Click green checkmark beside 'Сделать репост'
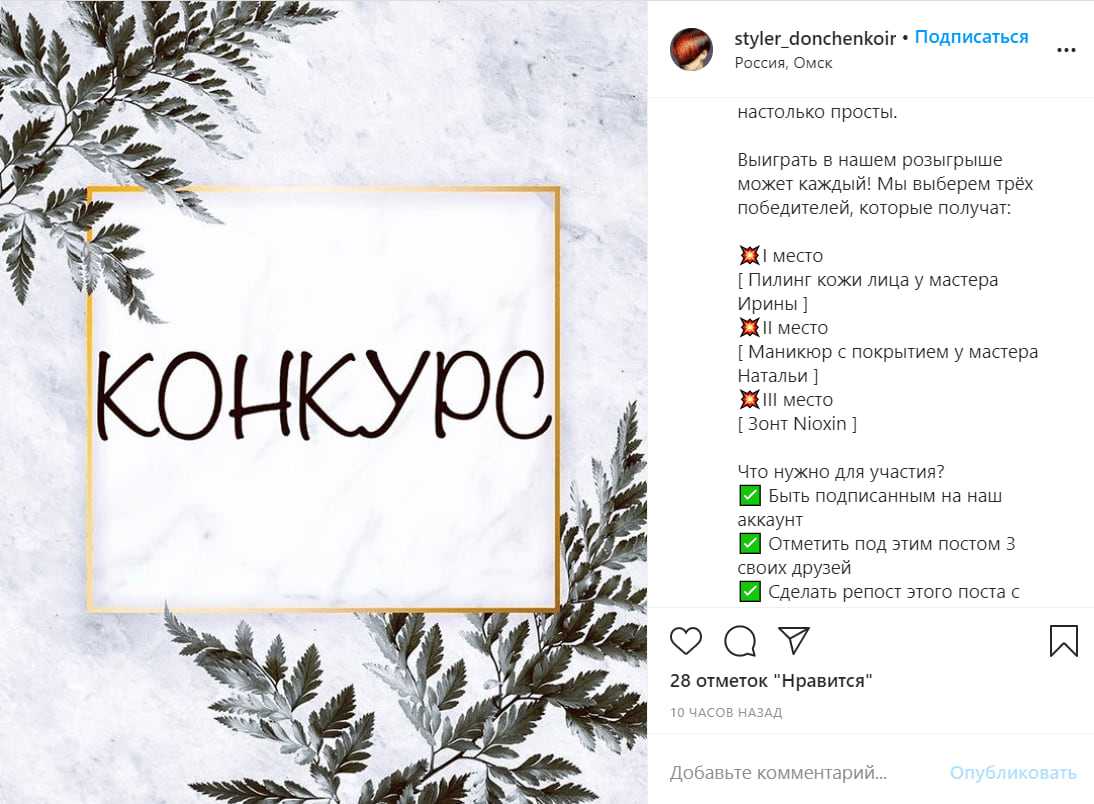Screen dimensions: 1094x804 point(749,591)
